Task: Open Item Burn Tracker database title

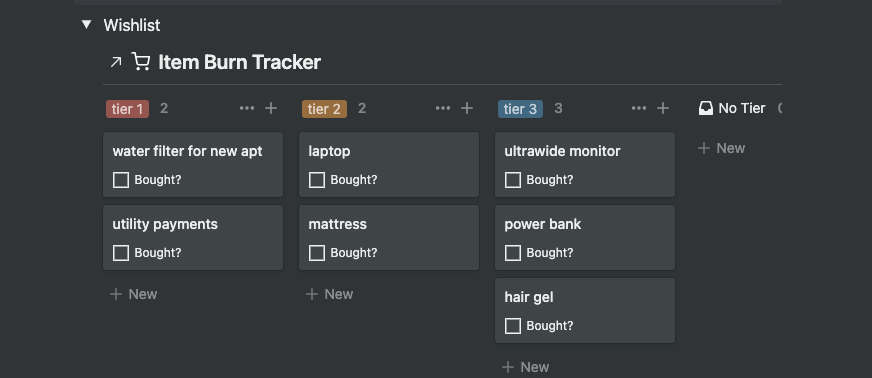Action: coord(239,62)
